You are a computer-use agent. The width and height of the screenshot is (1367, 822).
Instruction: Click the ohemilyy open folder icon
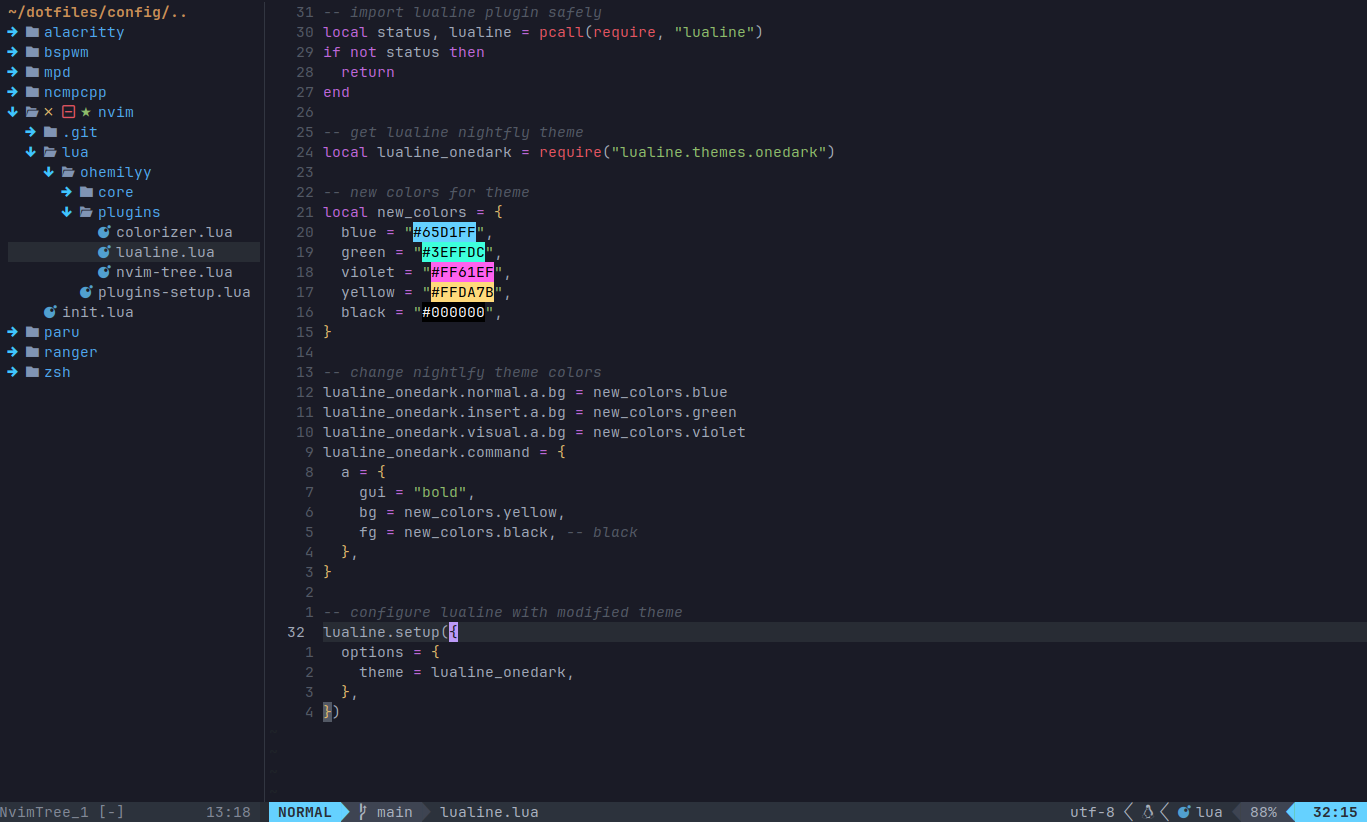click(68, 172)
